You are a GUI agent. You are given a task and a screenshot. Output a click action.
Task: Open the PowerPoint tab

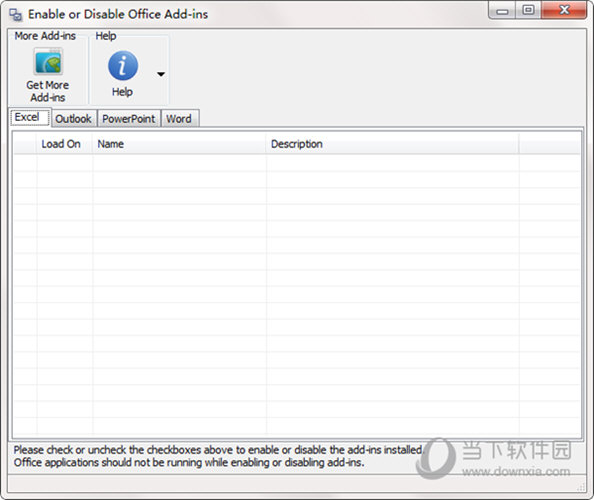[128, 119]
